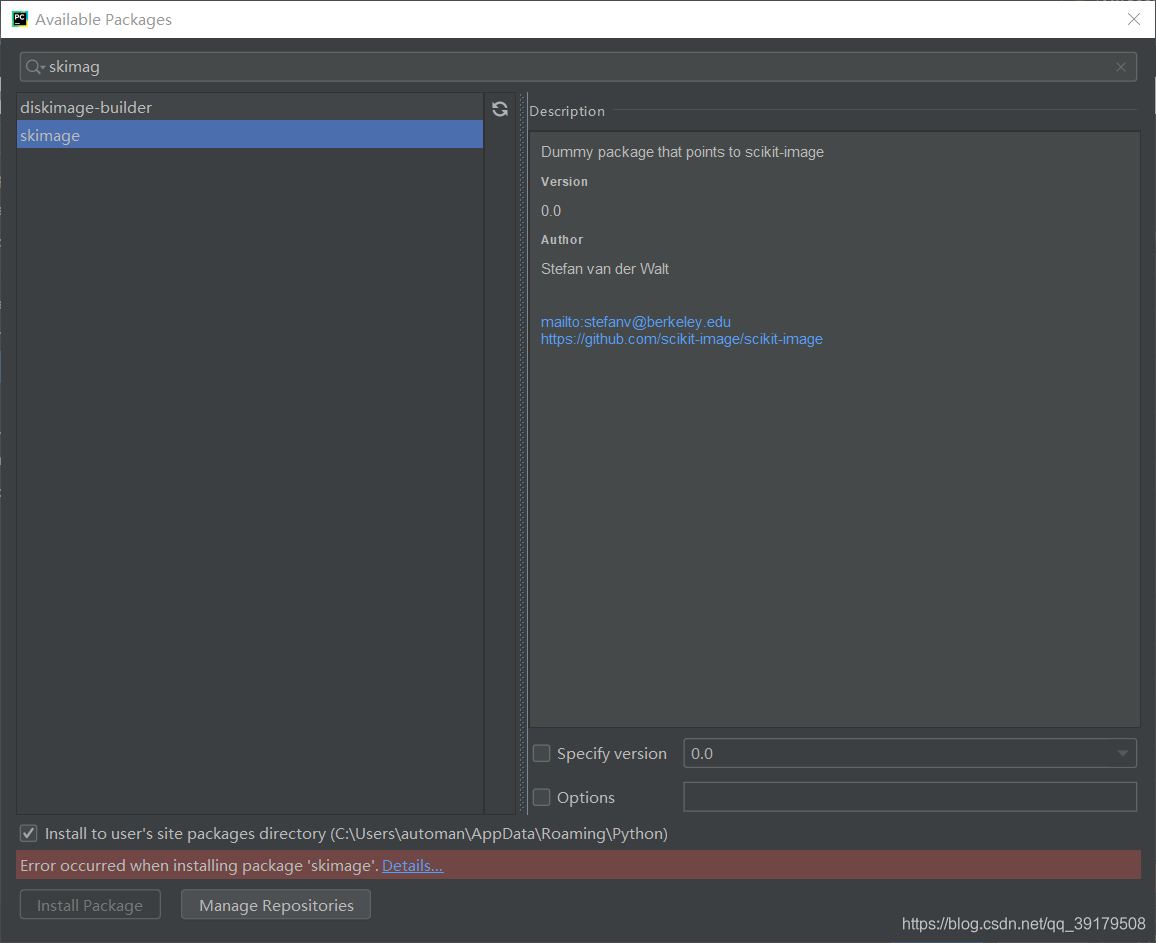
Task: Open the scikit-image GitHub link
Action: coord(682,339)
